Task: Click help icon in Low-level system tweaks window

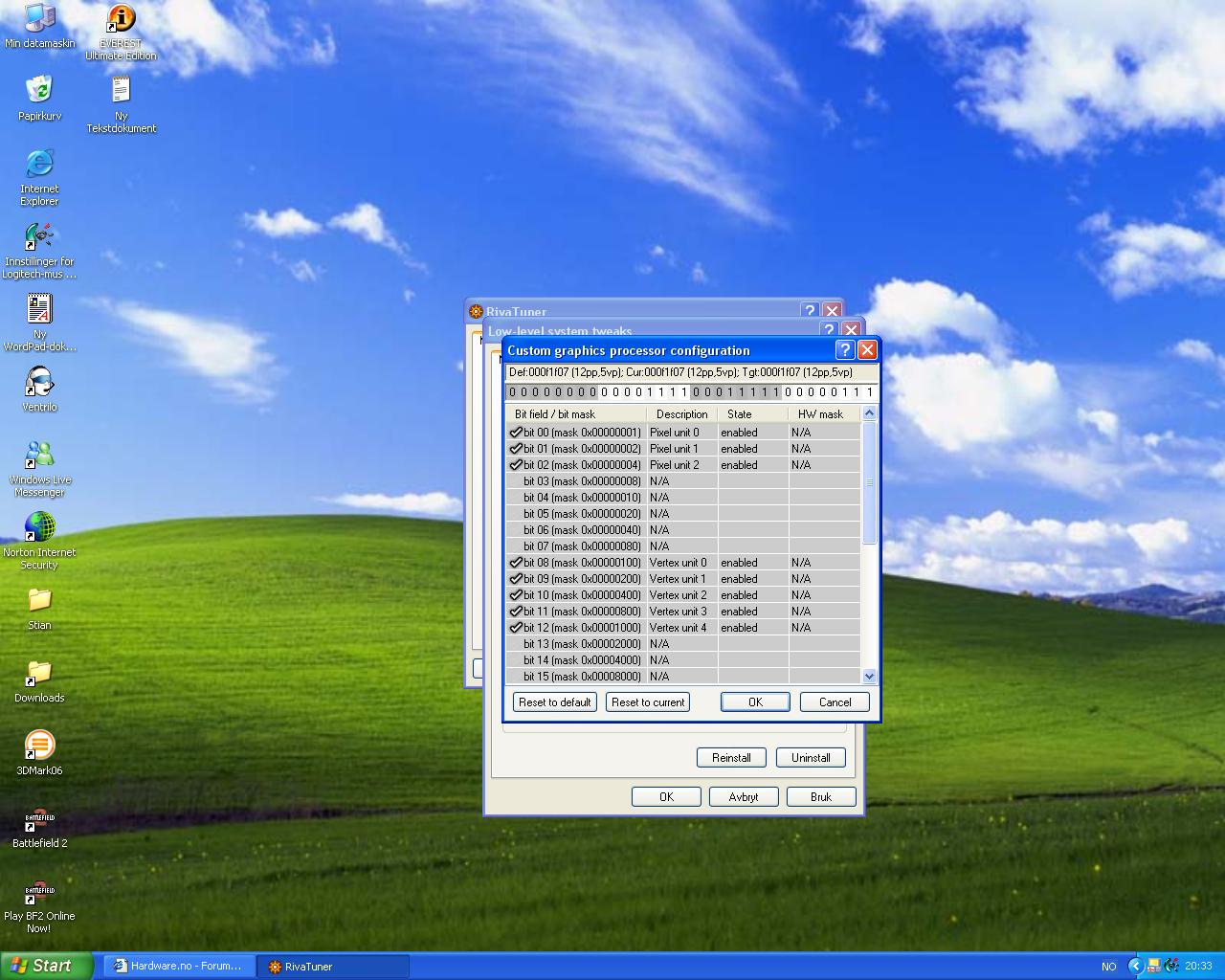Action: click(x=829, y=330)
